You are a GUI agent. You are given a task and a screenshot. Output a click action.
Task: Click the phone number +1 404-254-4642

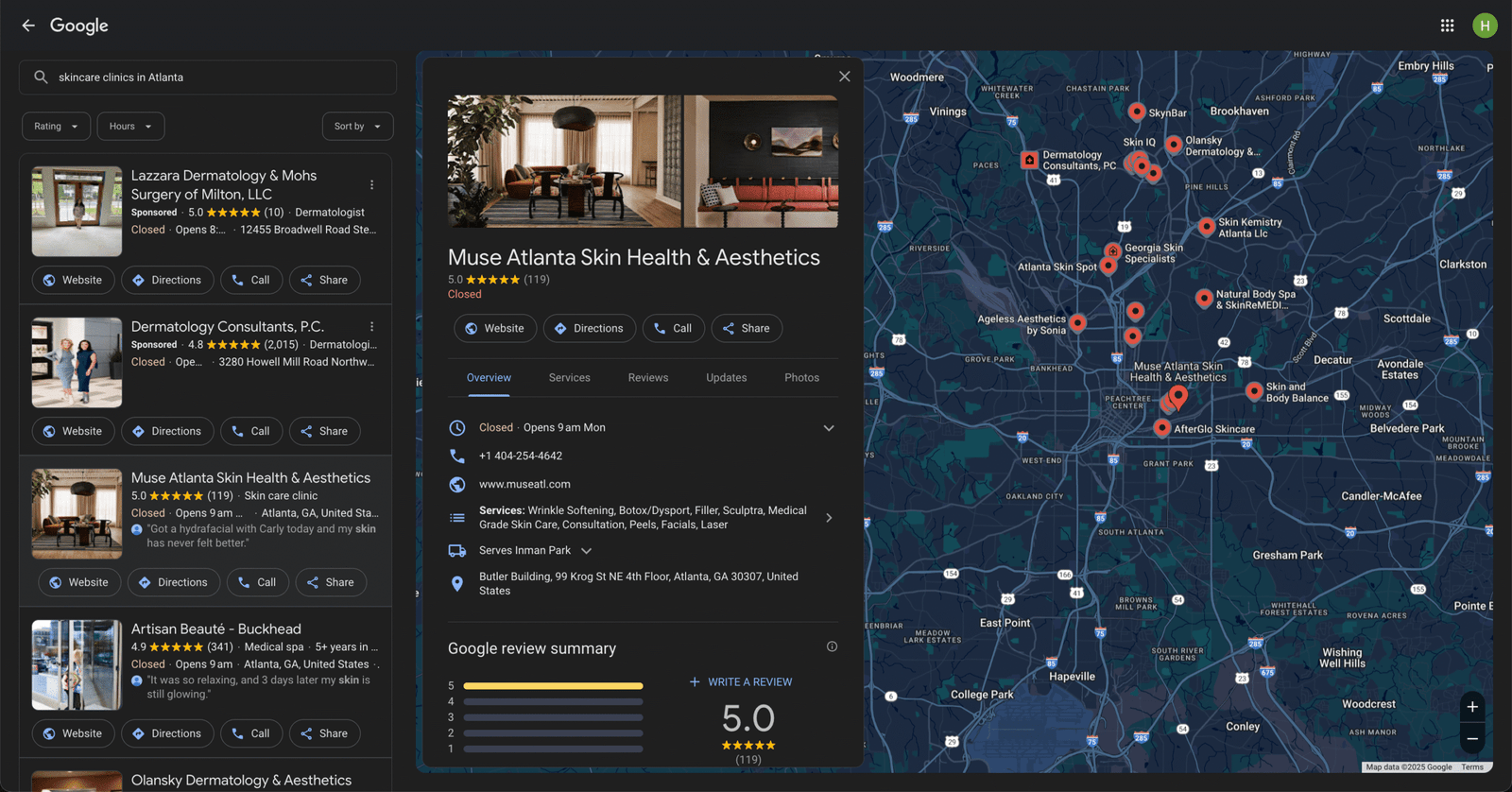tap(521, 456)
